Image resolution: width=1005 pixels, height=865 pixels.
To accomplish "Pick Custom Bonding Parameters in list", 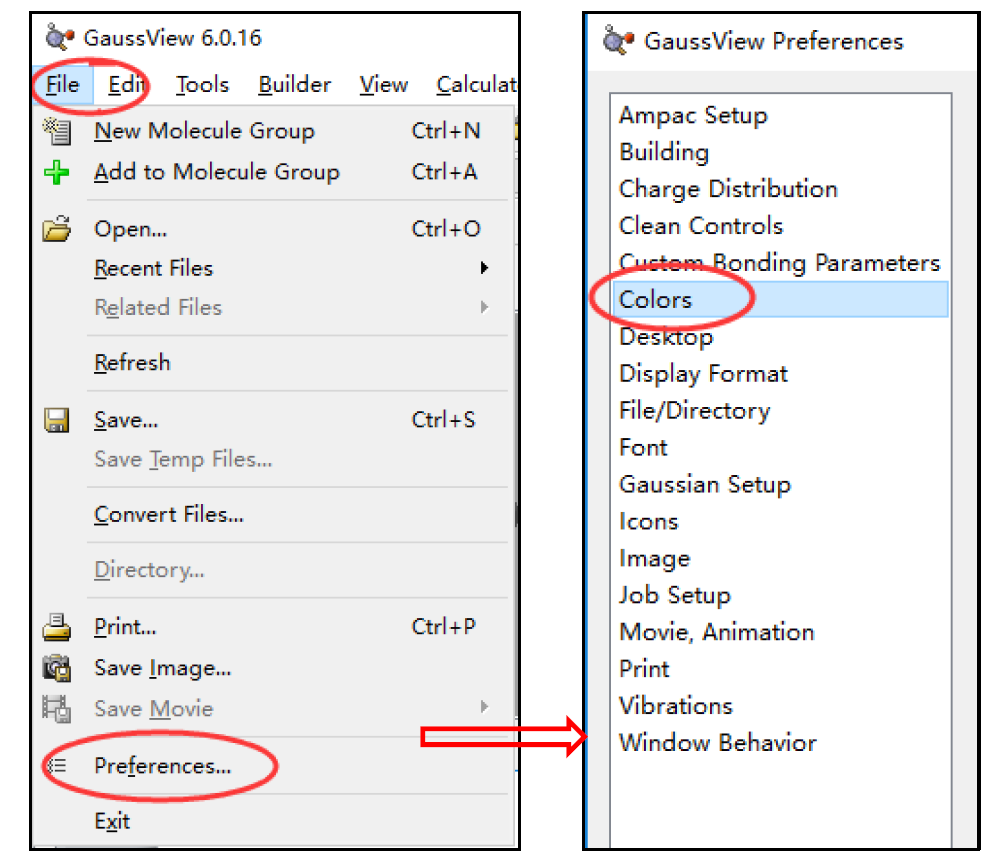I will (x=779, y=263).
